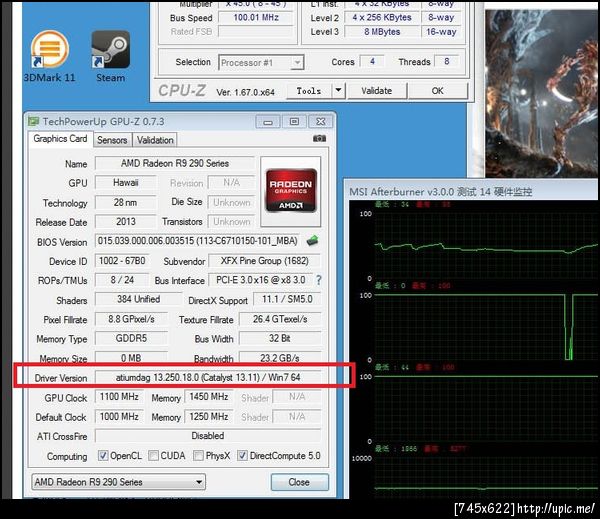600x519 pixels.
Task: Click the CPU-Z Validate button
Action: coord(377,91)
